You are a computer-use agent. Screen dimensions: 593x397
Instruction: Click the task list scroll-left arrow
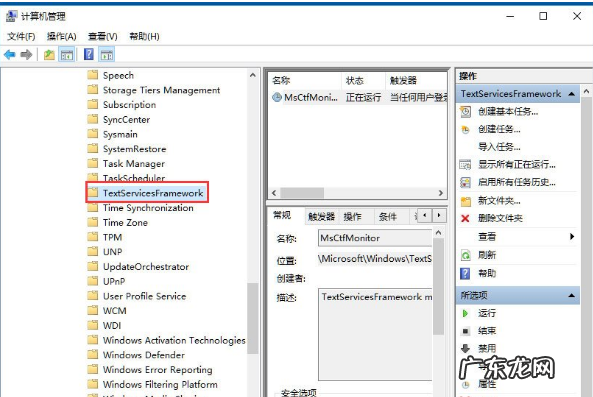coord(274,193)
